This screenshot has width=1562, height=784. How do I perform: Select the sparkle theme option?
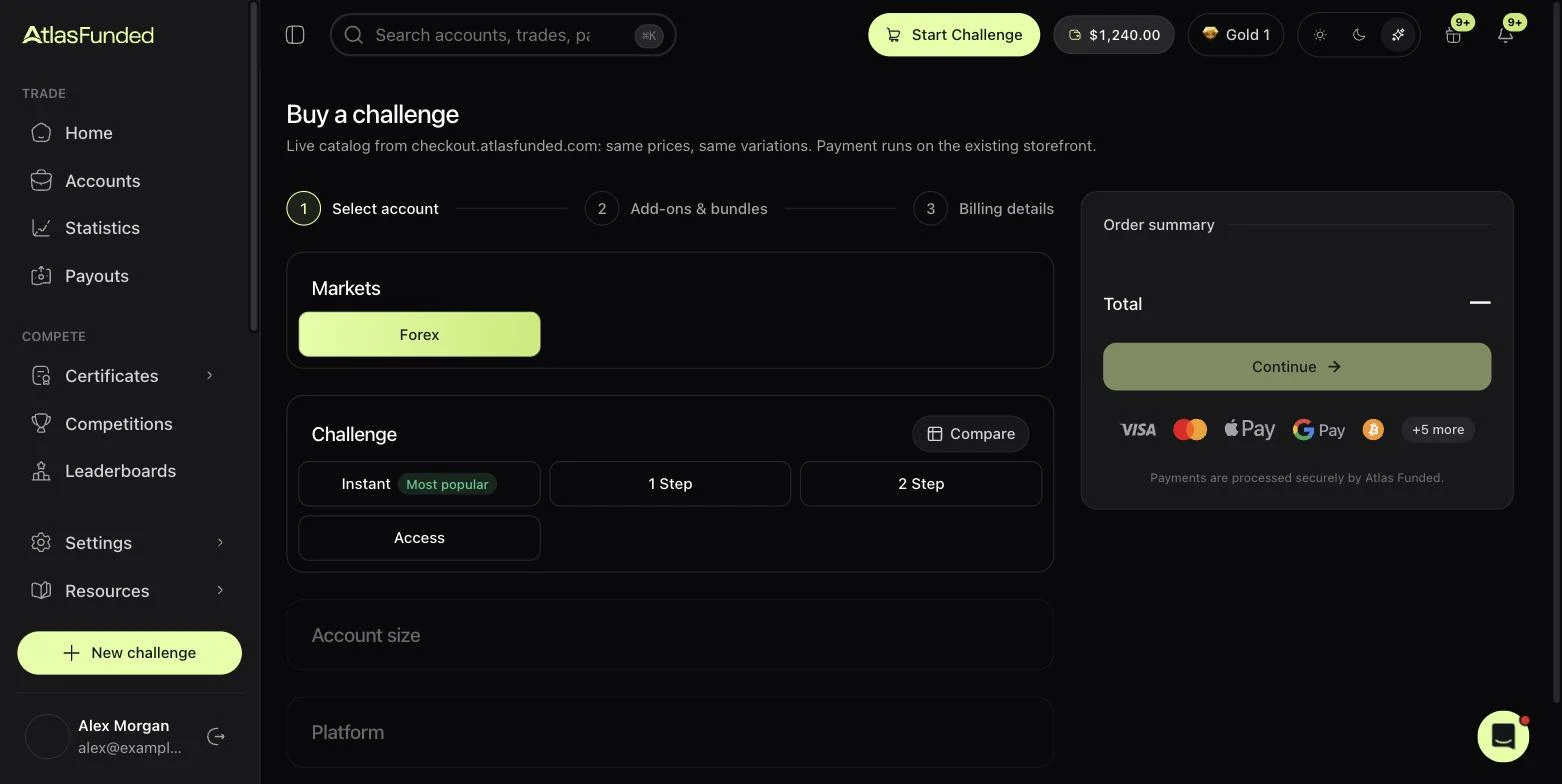pyautogui.click(x=1398, y=35)
